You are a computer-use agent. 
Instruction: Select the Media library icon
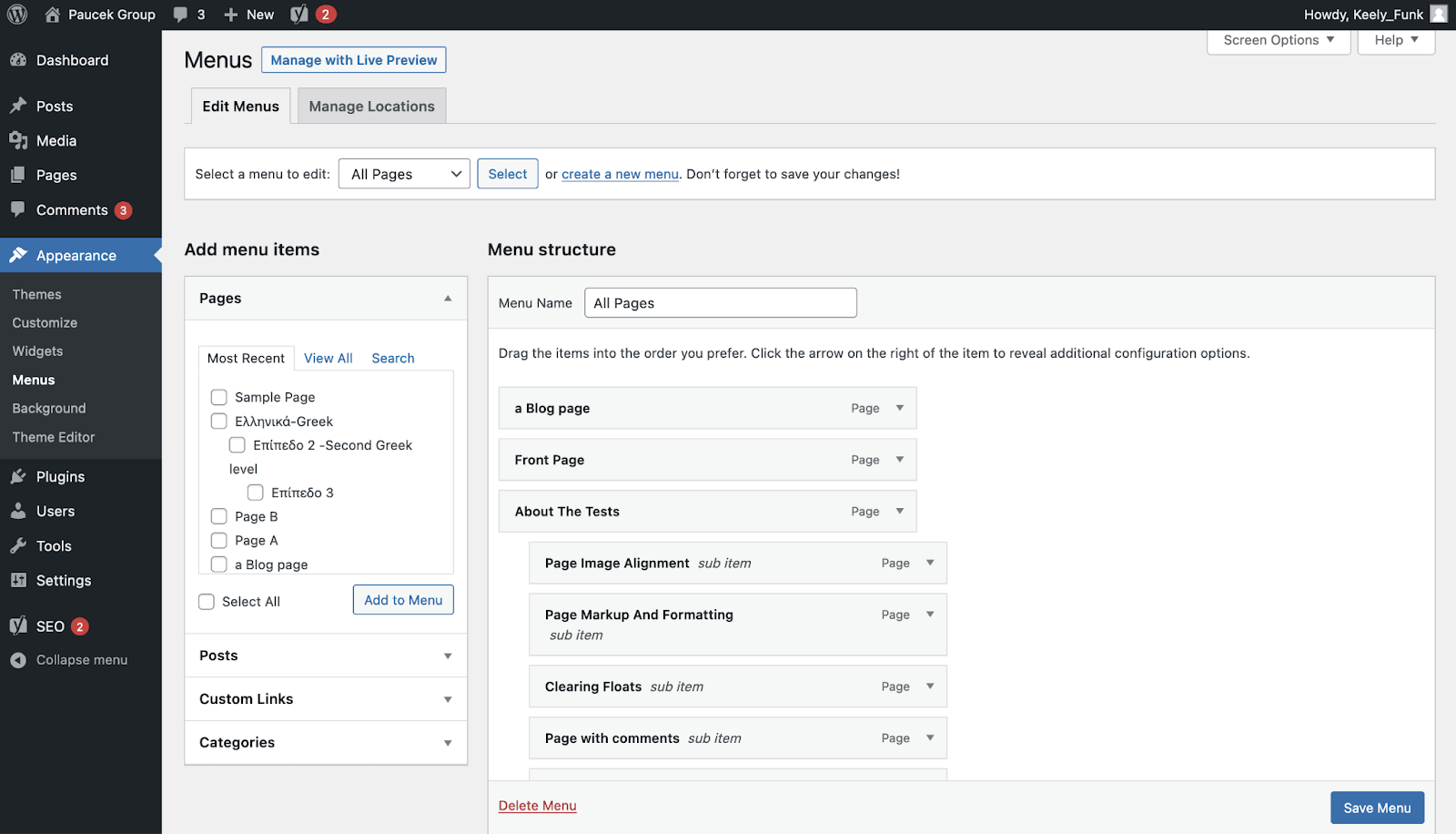(19, 140)
